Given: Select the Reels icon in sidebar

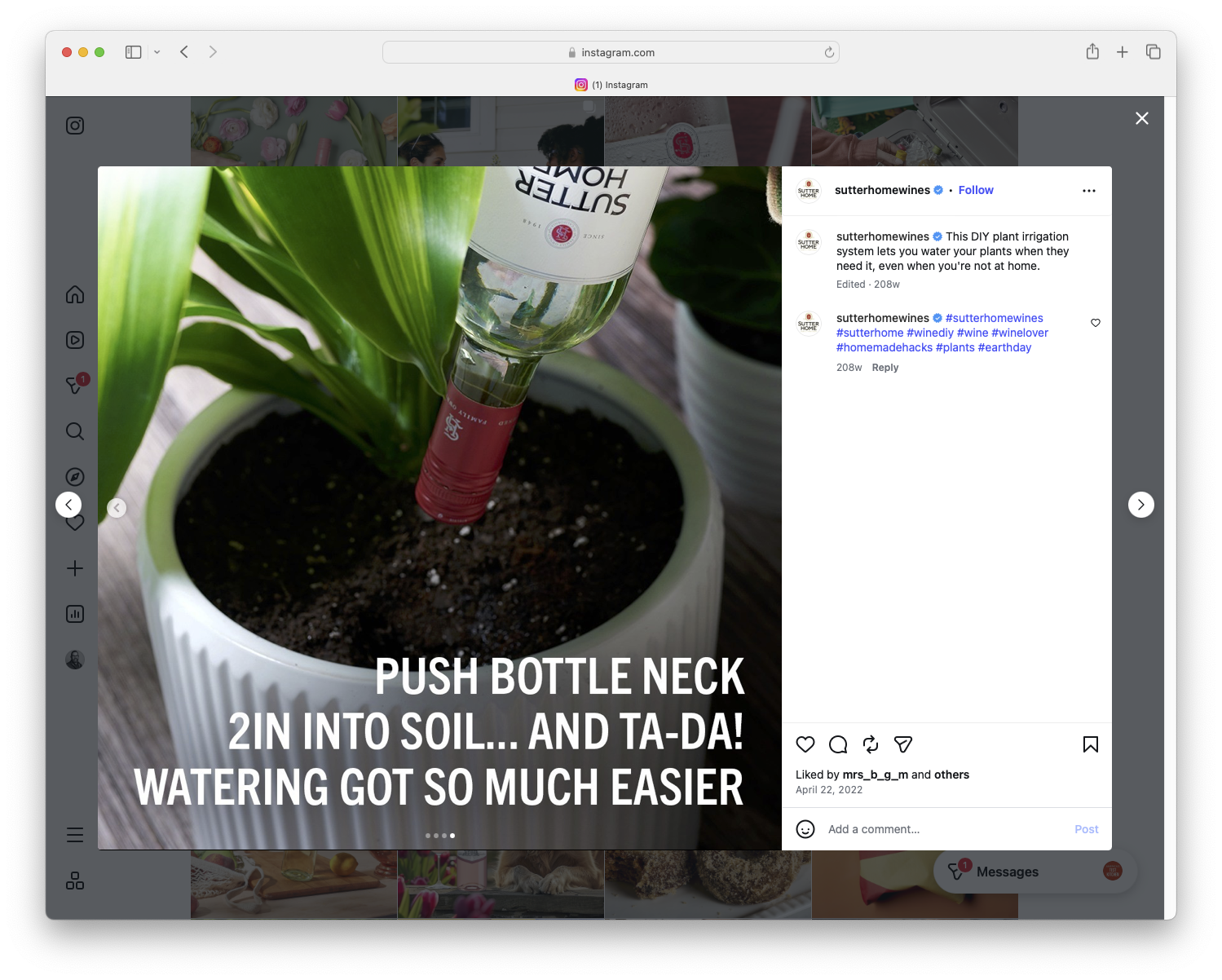Looking at the screenshot, I should 74,340.
